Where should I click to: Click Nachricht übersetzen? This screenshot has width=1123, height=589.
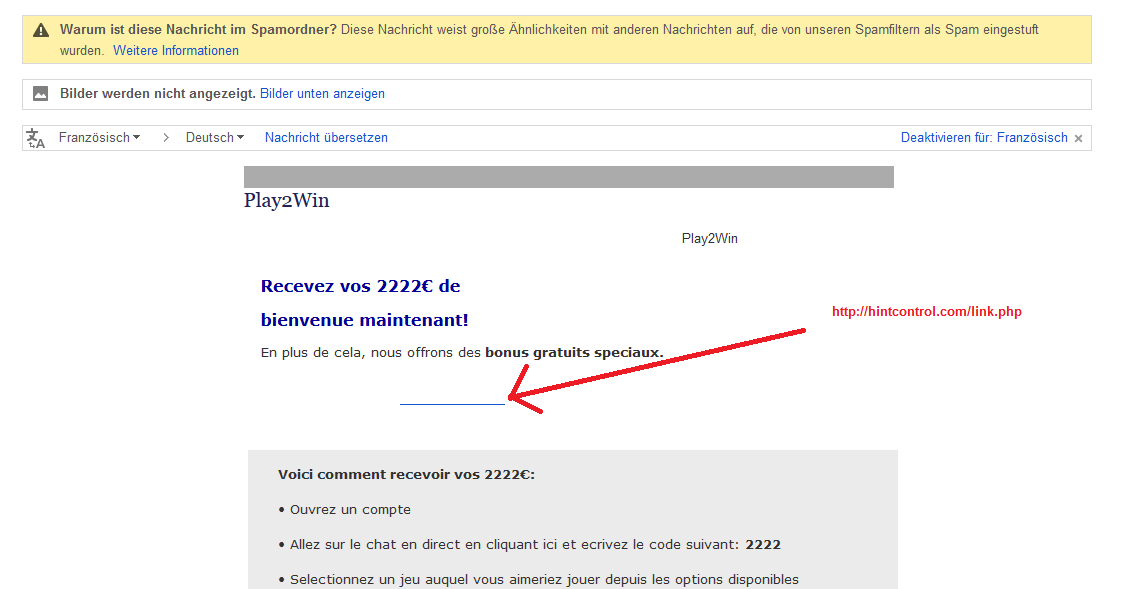click(325, 137)
